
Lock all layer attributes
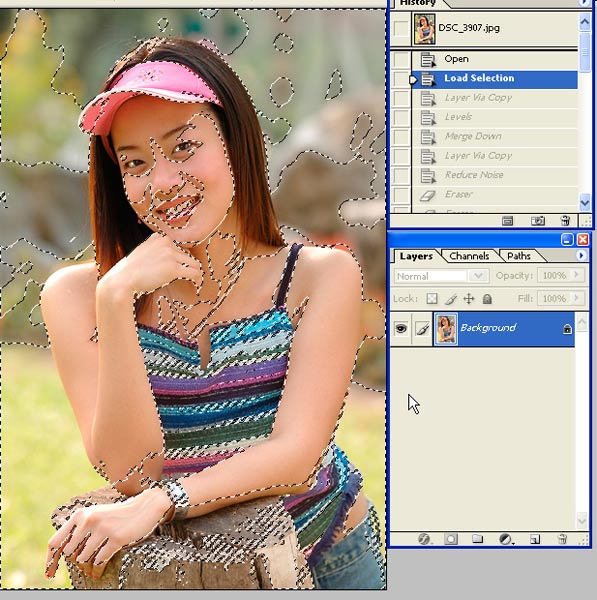click(487, 298)
